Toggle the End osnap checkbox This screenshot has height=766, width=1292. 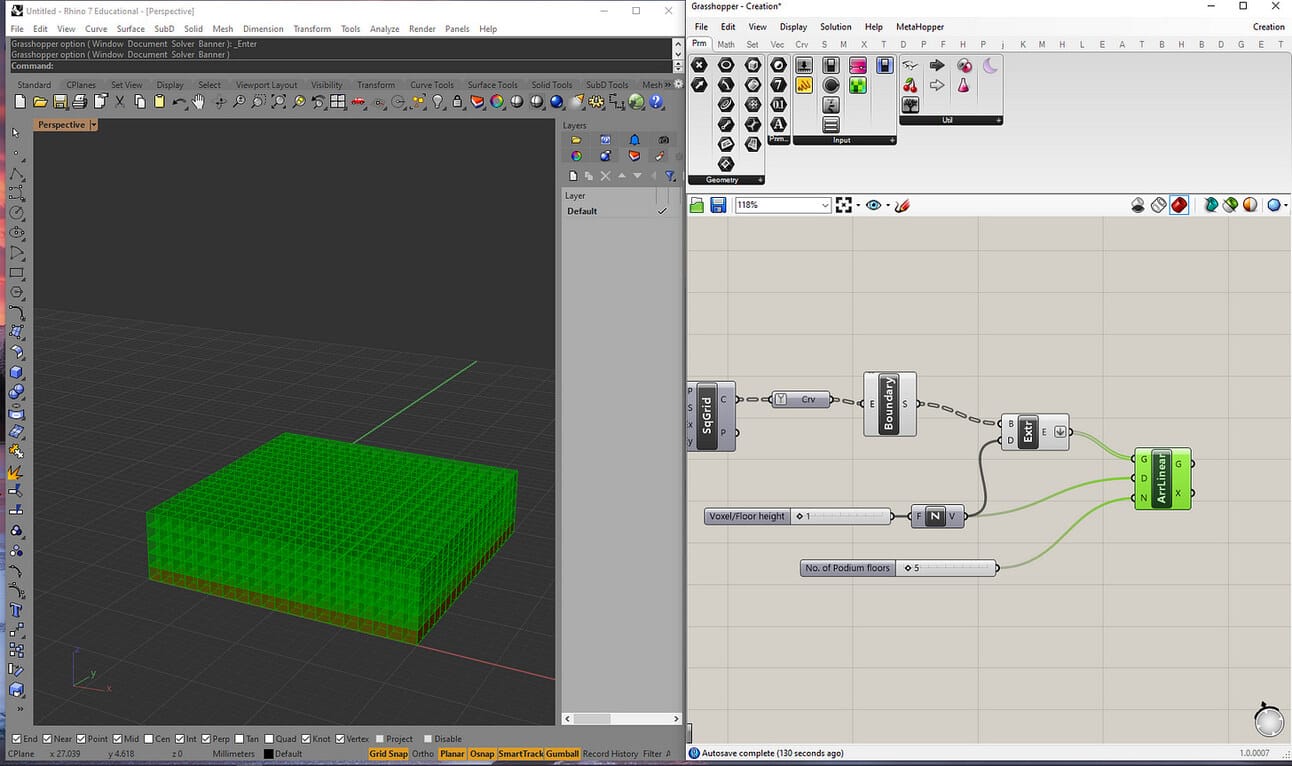[x=16, y=739]
